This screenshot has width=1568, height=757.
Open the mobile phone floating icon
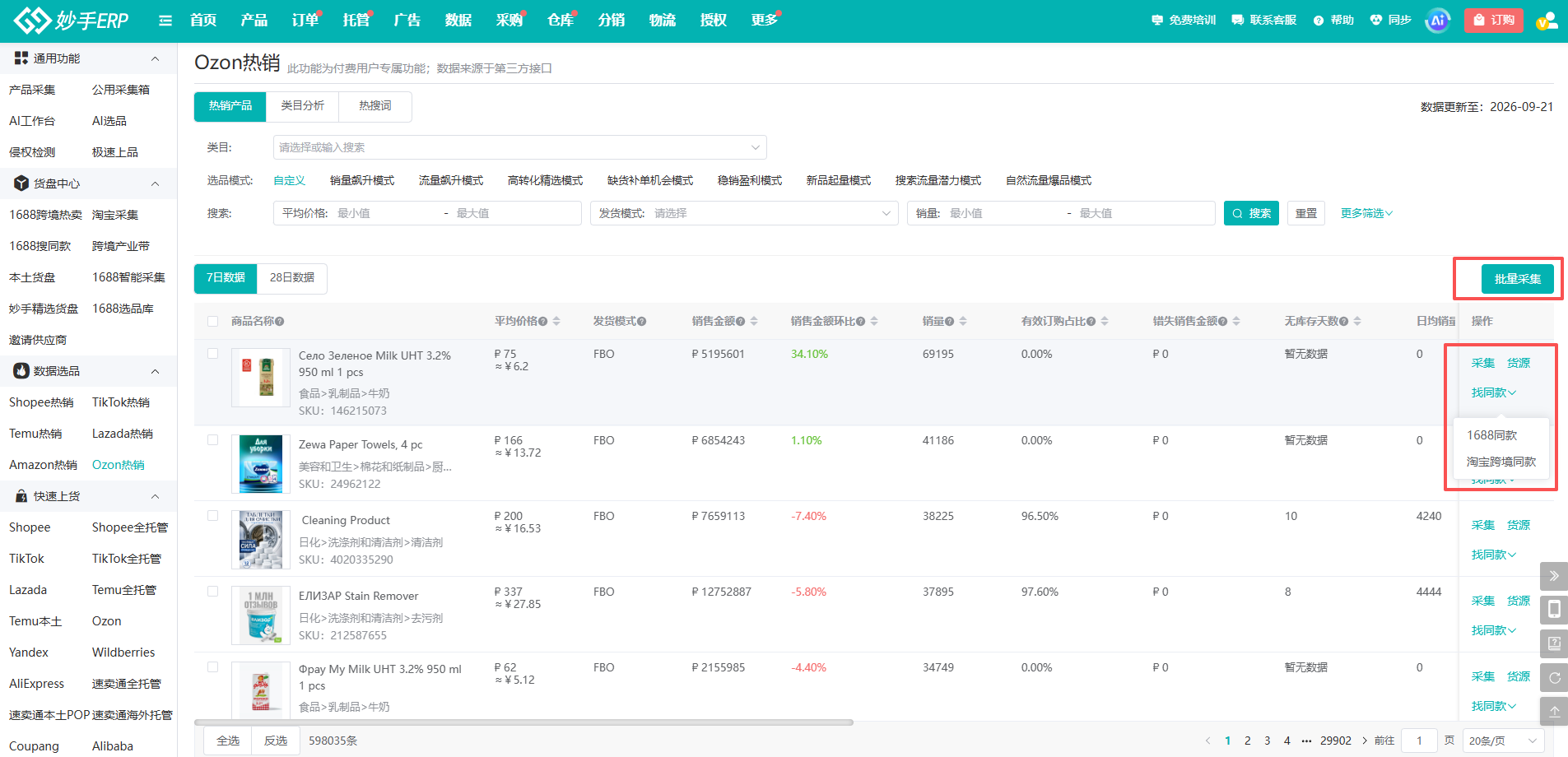[1554, 610]
